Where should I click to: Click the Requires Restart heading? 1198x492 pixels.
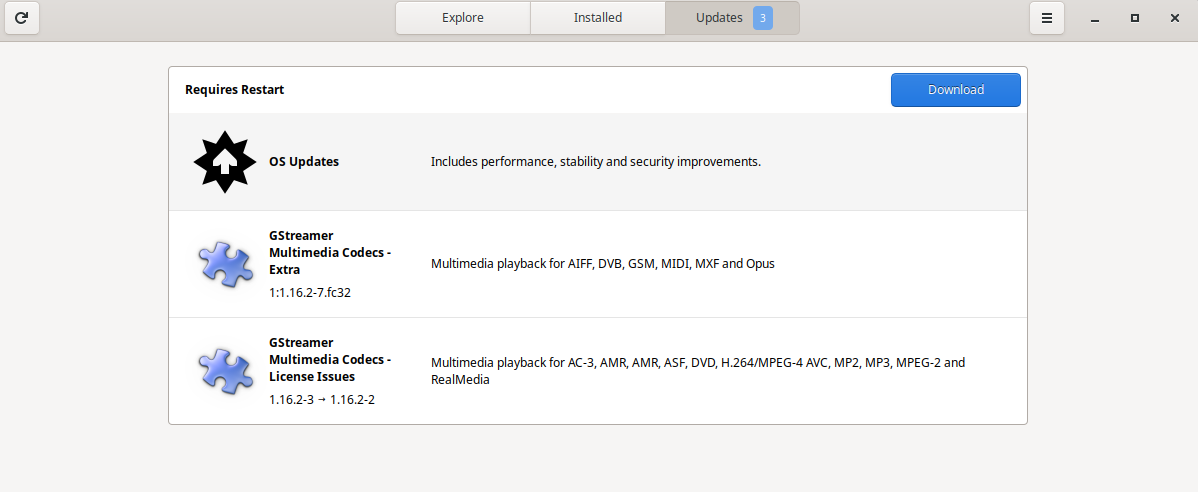click(235, 90)
